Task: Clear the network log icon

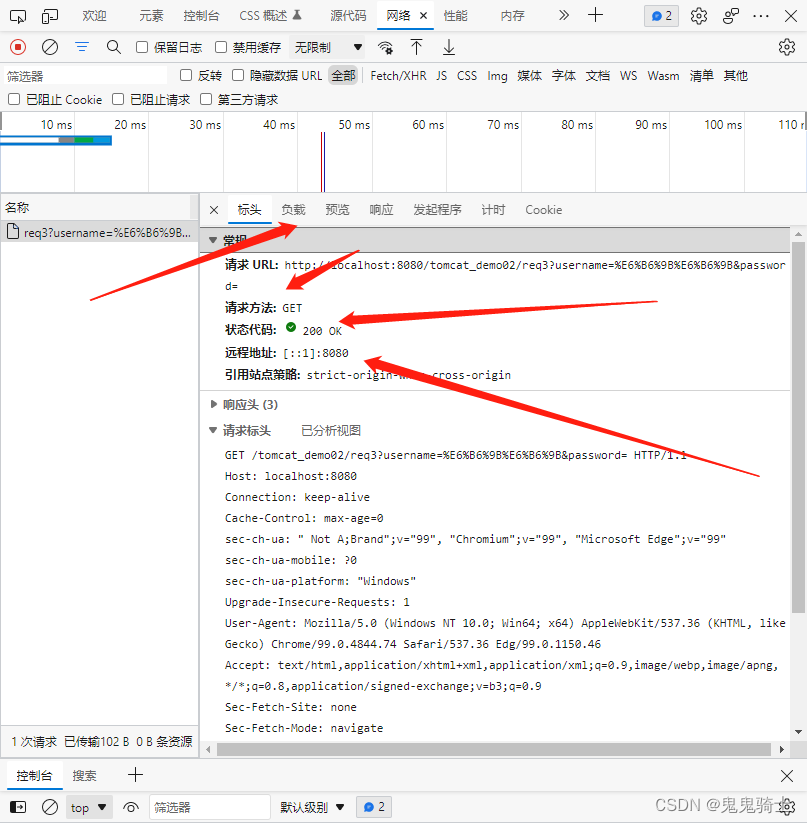Action: coord(50,47)
